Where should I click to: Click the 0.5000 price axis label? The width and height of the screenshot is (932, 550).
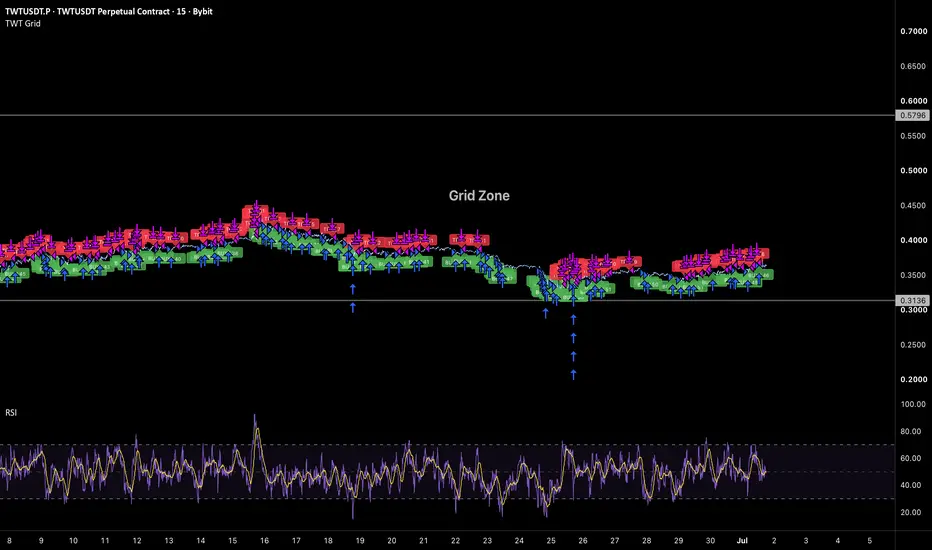click(913, 171)
